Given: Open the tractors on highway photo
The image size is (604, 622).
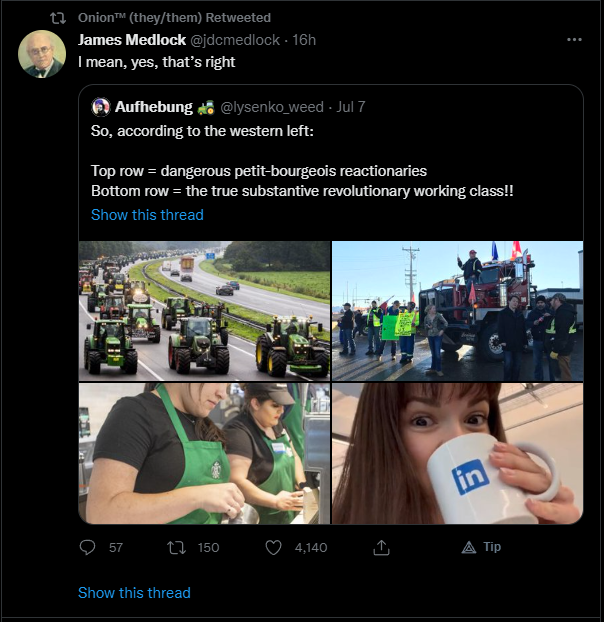Looking at the screenshot, I should click(x=204, y=310).
